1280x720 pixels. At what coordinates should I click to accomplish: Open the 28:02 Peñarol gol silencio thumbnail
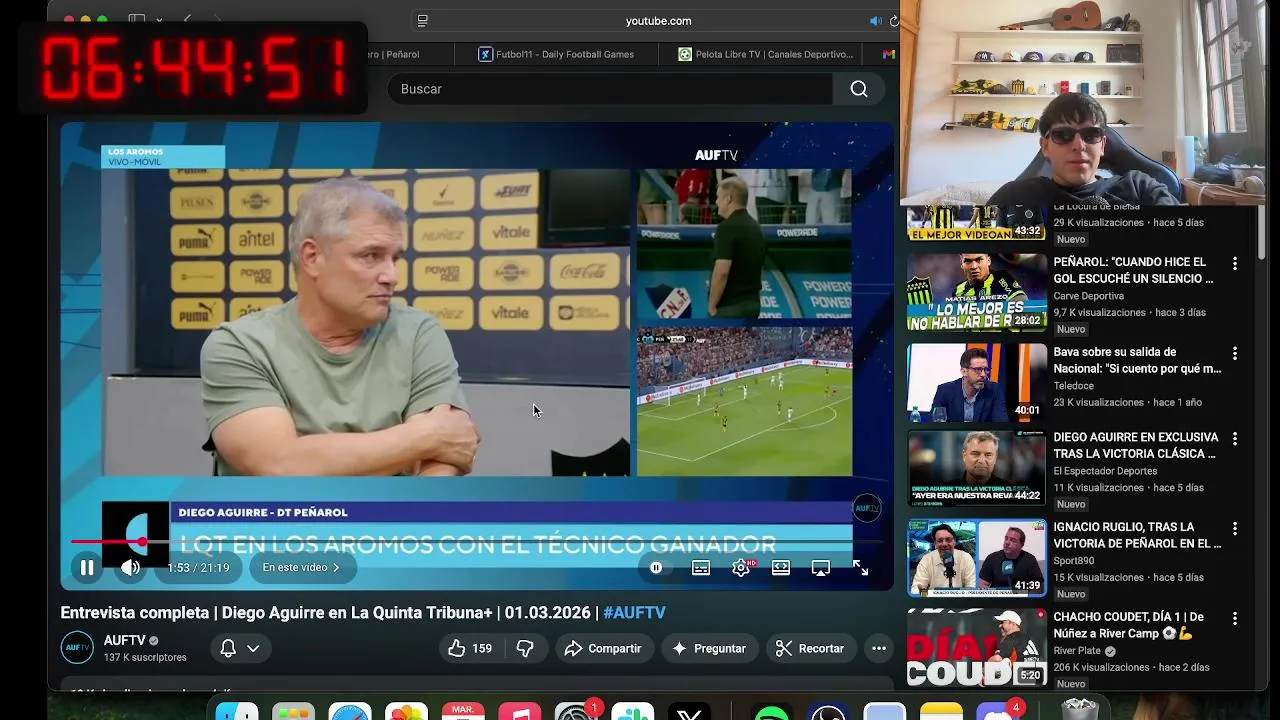click(x=977, y=292)
